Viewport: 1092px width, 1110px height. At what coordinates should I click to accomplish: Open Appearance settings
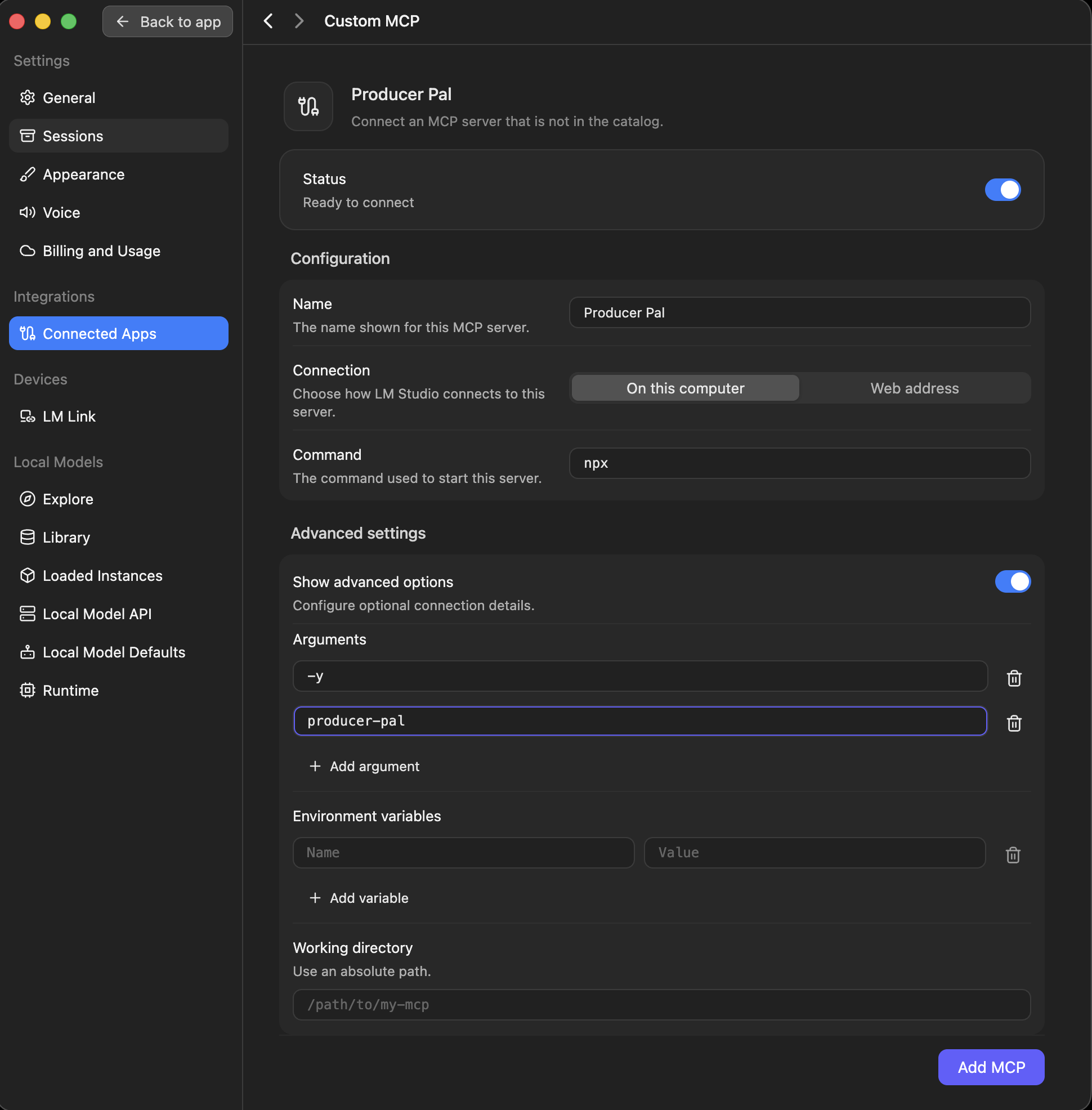click(x=119, y=174)
